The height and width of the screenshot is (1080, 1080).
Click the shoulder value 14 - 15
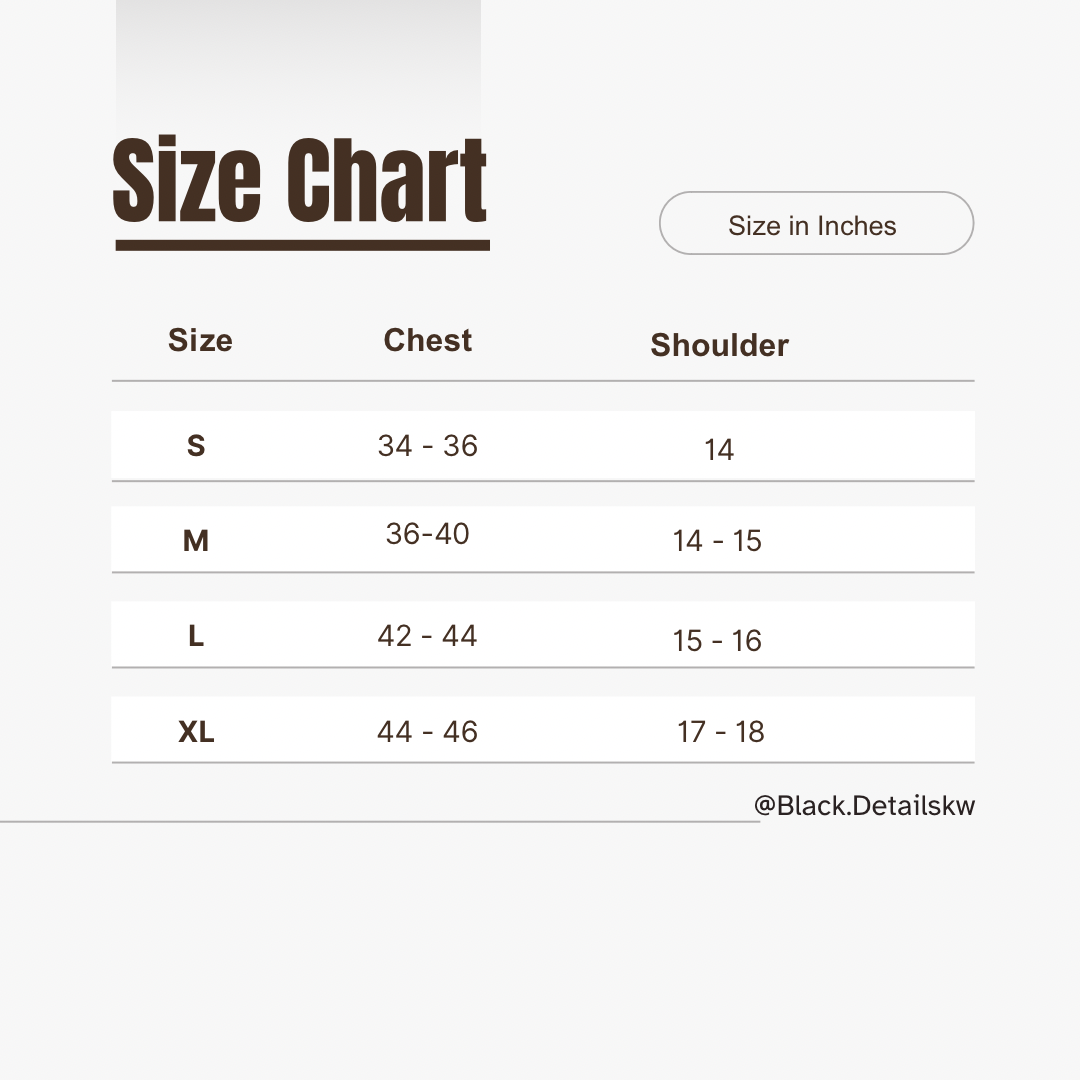click(717, 541)
